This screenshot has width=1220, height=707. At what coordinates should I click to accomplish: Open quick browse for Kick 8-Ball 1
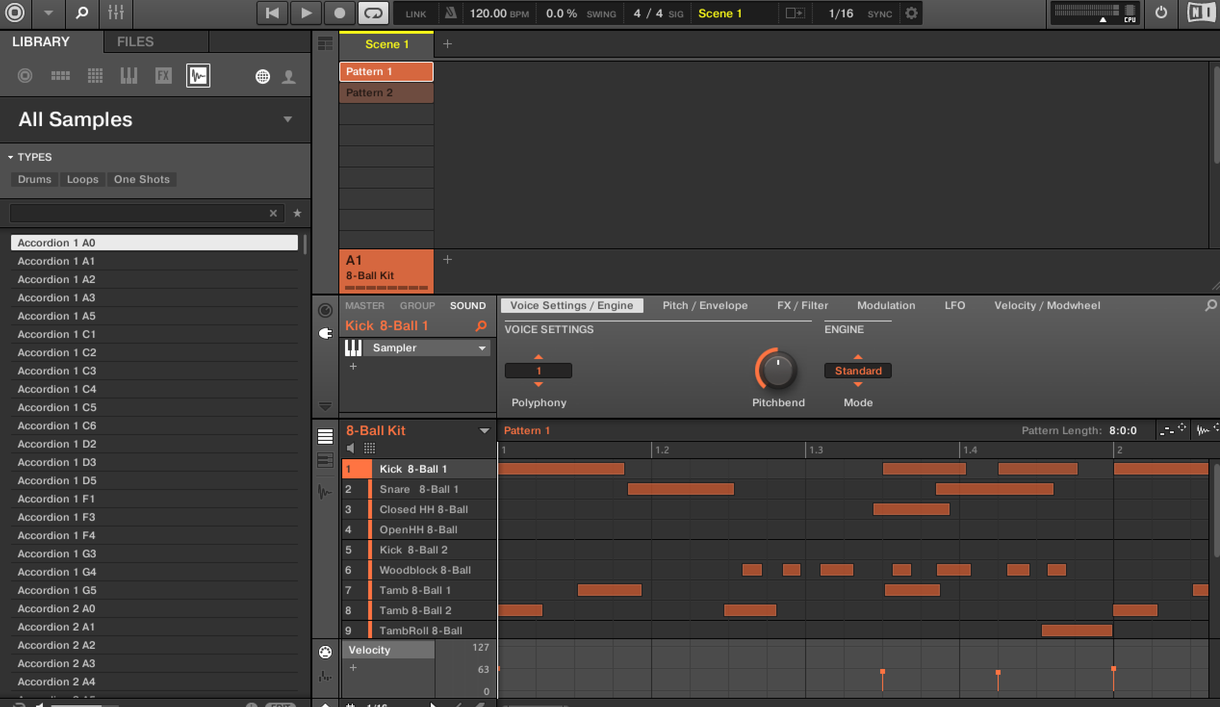481,326
